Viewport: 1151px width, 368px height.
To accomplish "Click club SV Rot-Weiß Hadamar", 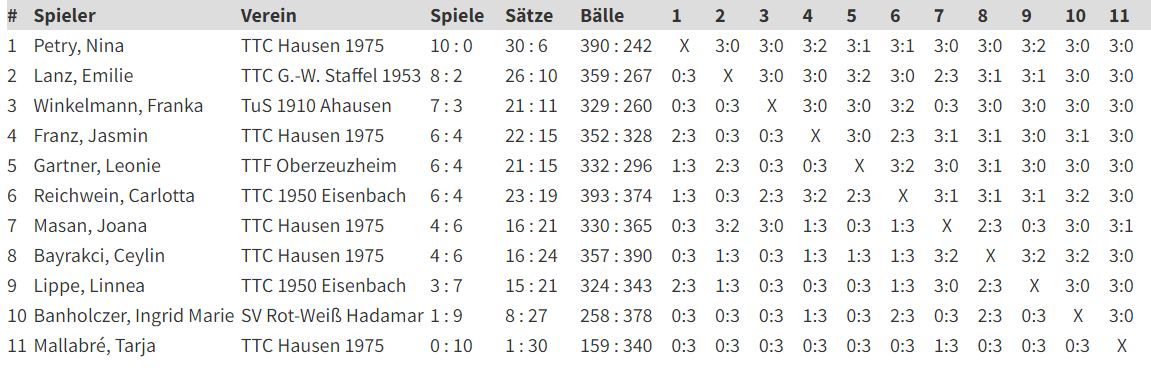I will point(333,316).
